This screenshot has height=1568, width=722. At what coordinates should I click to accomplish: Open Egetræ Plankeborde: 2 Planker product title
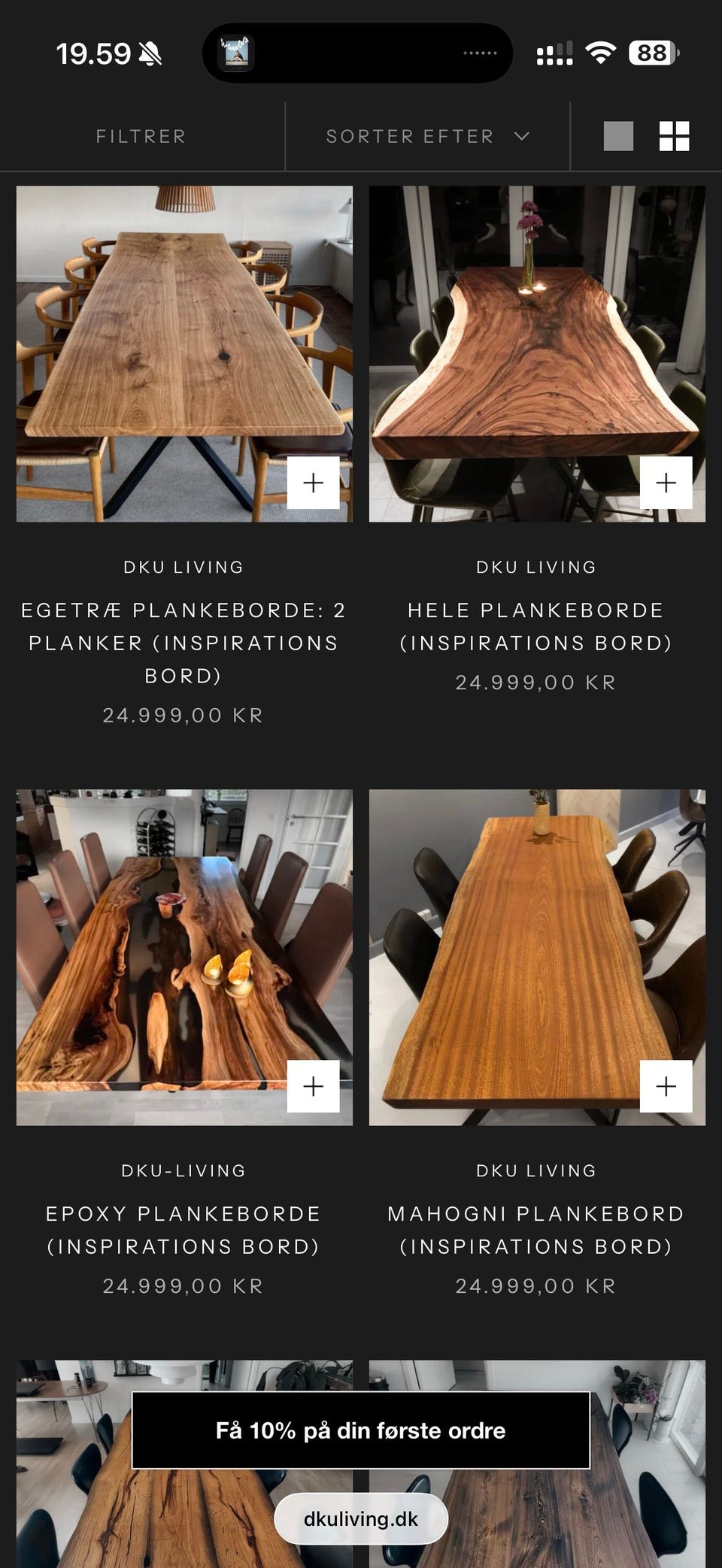coord(184,643)
